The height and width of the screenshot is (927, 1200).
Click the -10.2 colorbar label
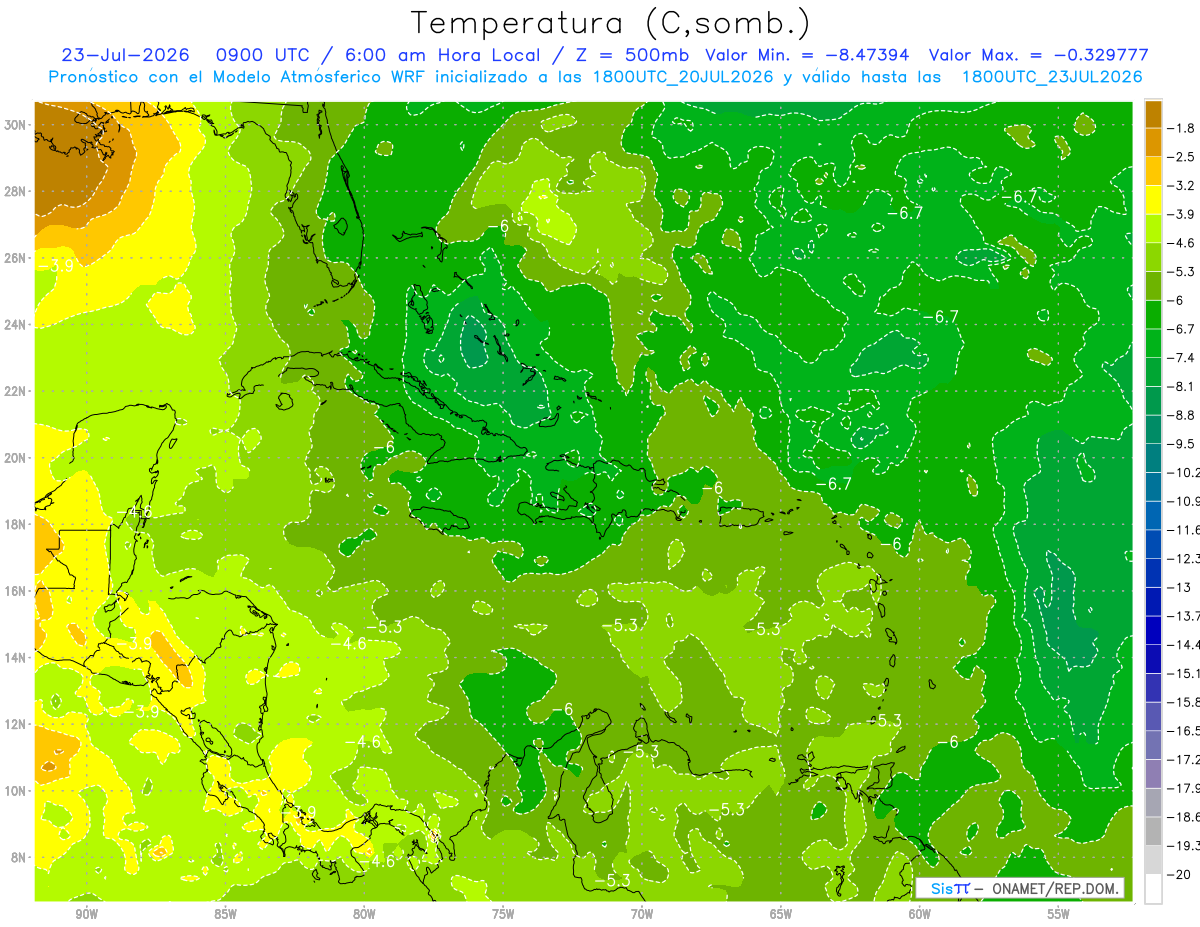point(1184,472)
